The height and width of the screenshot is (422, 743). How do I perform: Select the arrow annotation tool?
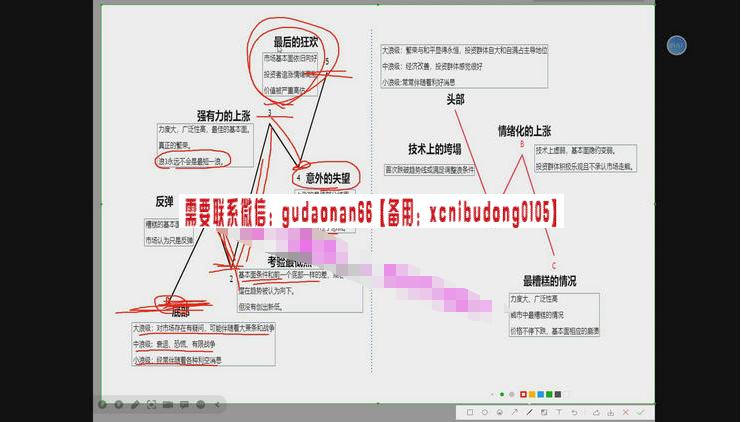515,412
